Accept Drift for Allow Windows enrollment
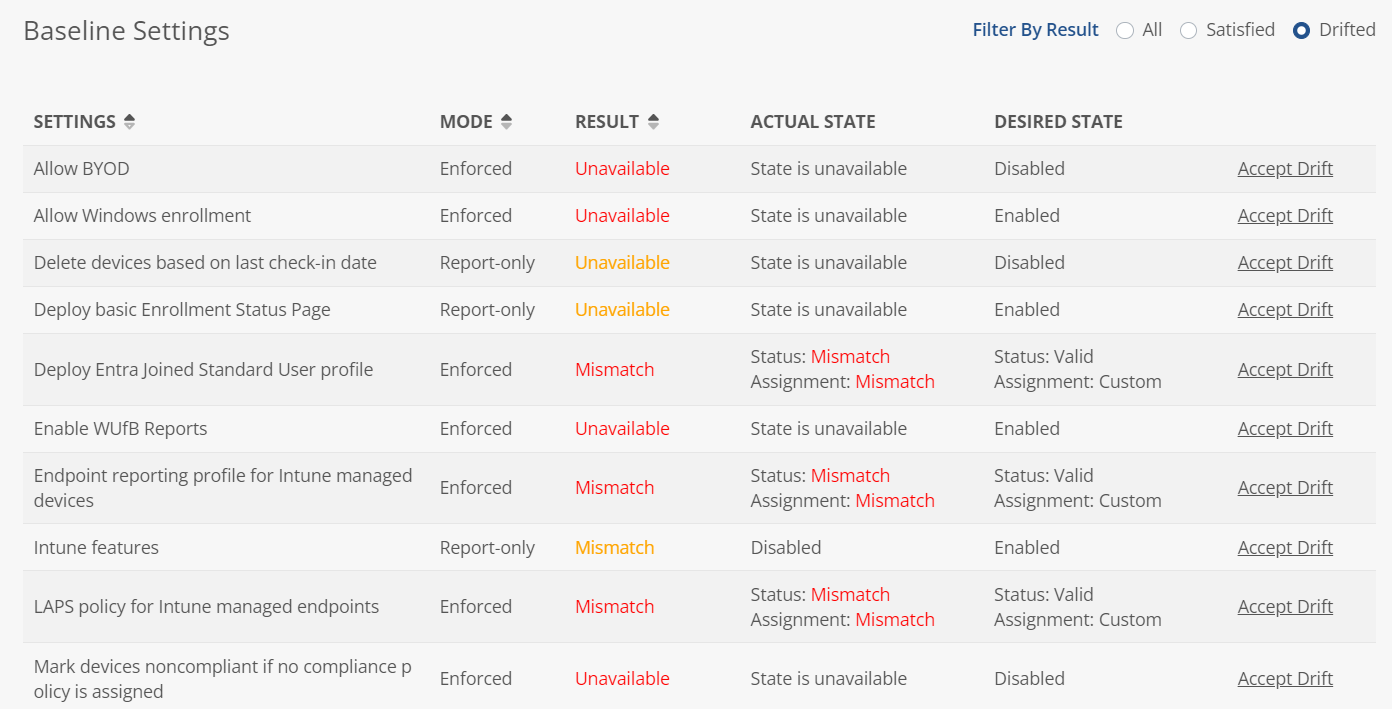This screenshot has height=709, width=1392. click(1285, 216)
